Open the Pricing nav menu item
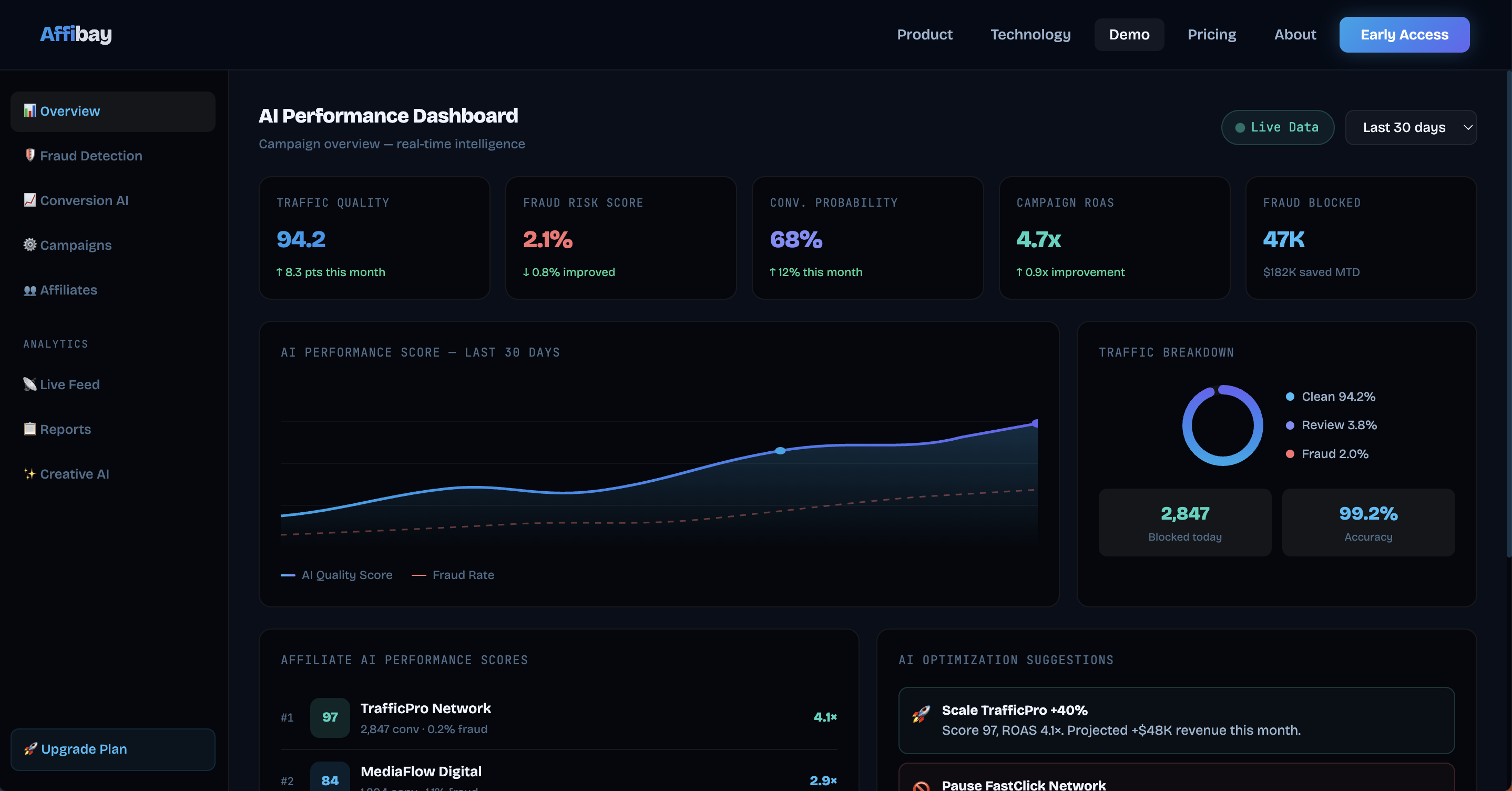Image resolution: width=1512 pixels, height=791 pixels. click(1211, 35)
